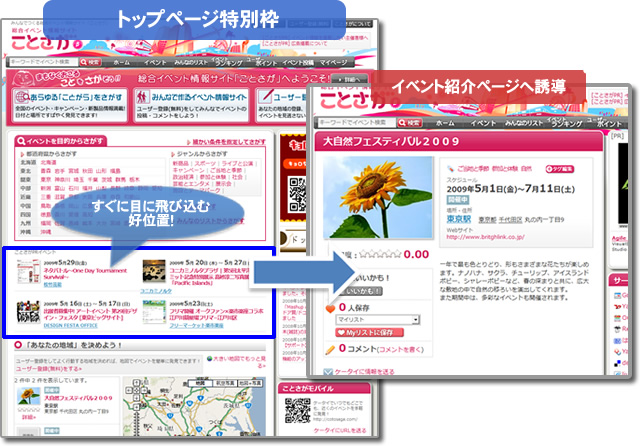
Task: Select the キャンペーン genre link
Action: 188,170
